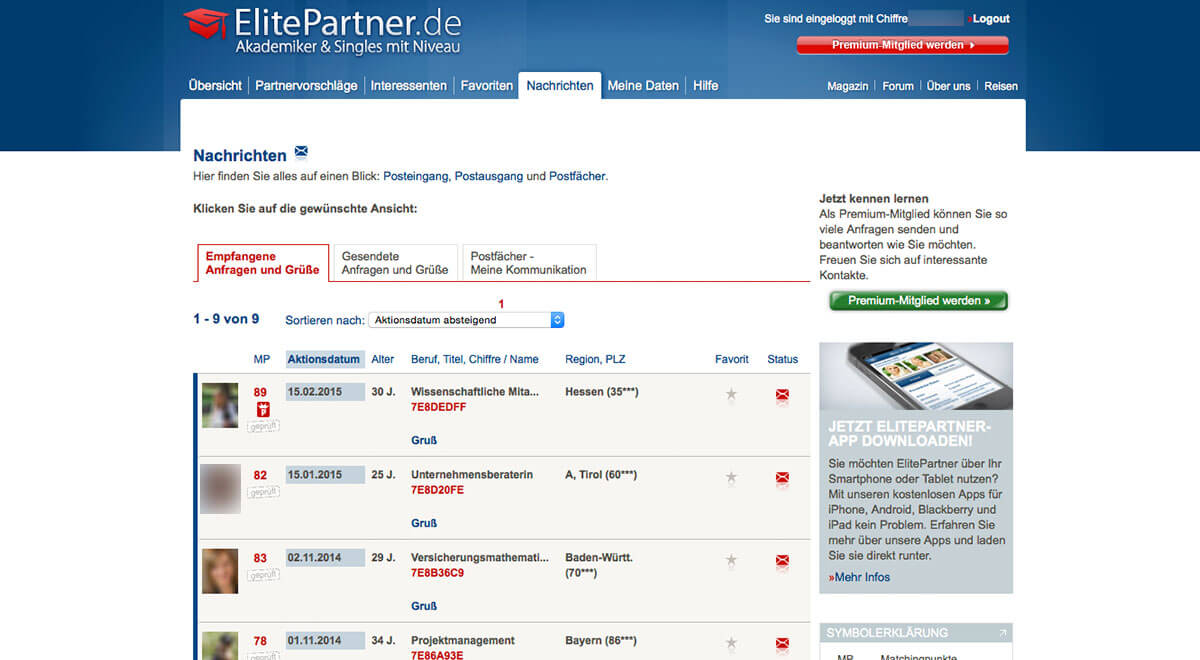Open Interessenten section
This screenshot has height=660, width=1200.
click(409, 86)
